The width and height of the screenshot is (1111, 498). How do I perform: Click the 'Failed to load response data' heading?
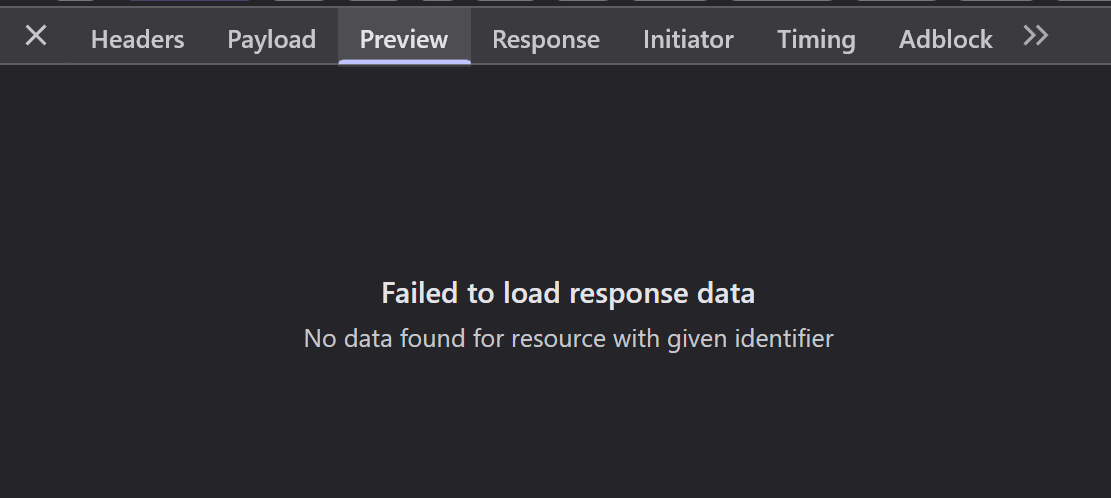pyautogui.click(x=568, y=293)
